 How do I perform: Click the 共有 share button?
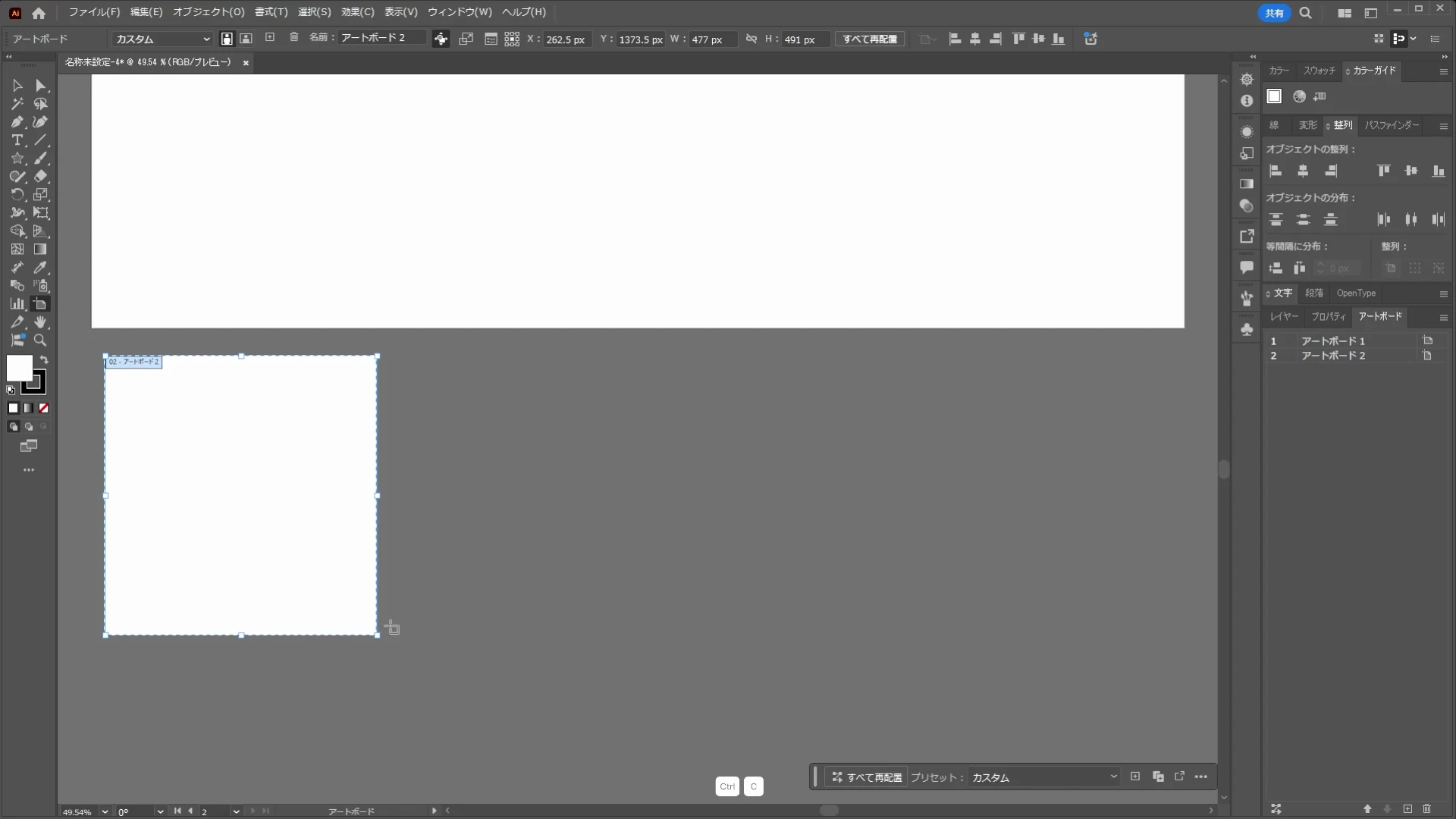[x=1274, y=13]
